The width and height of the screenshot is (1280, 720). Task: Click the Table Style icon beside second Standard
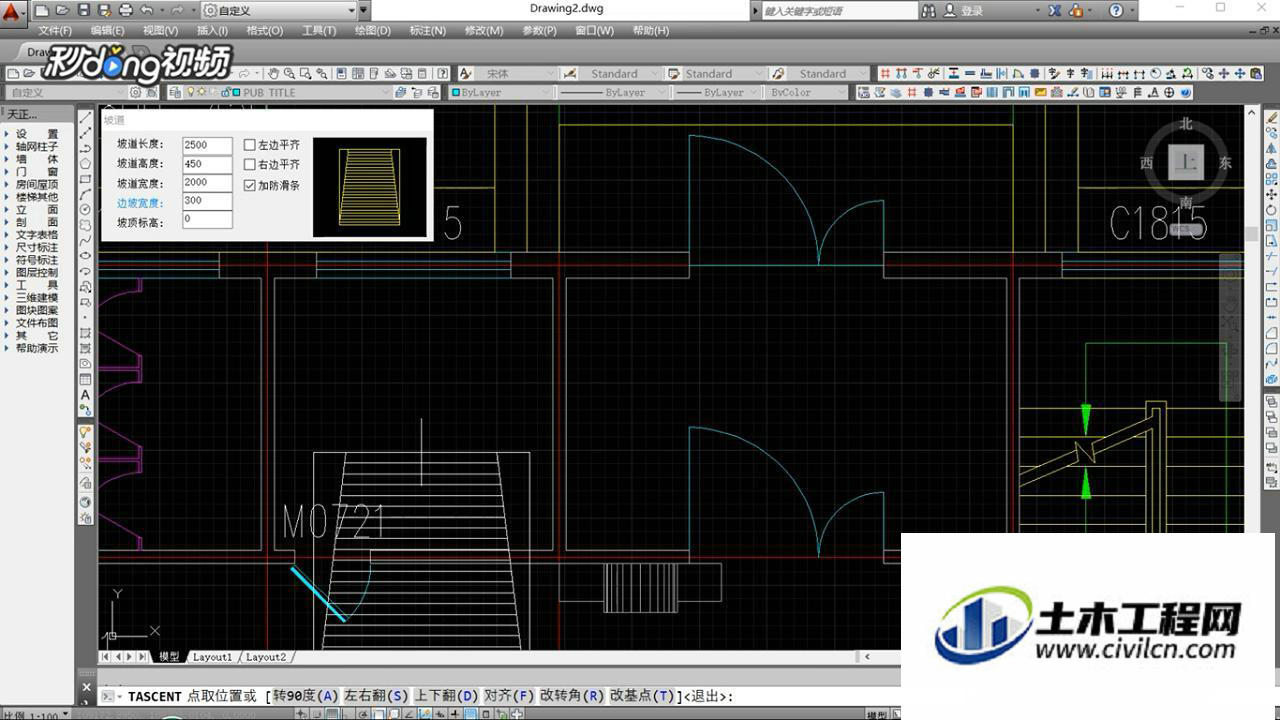675,73
